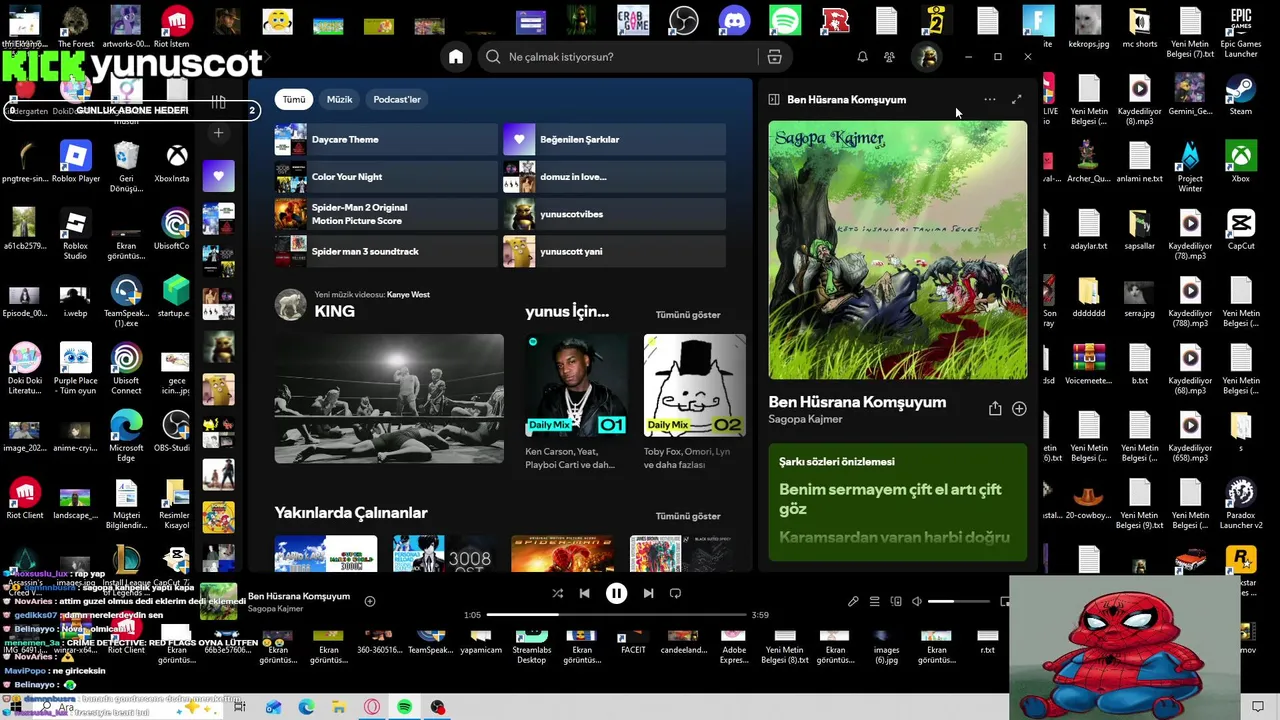Open Task View on the taskbar
The width and height of the screenshot is (1280, 720).
[x=240, y=707]
